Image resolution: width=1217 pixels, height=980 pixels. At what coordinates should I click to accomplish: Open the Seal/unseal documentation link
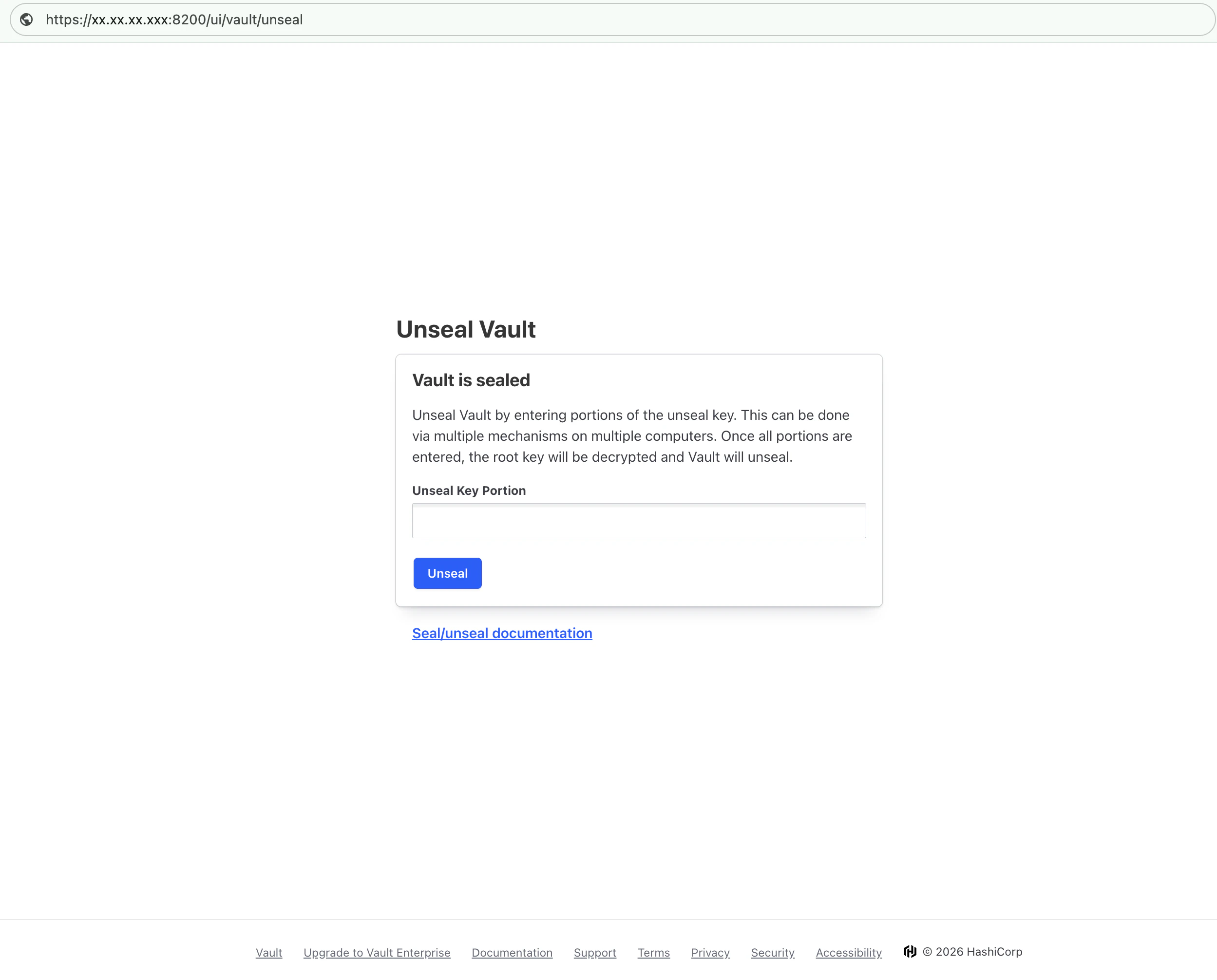tap(502, 633)
